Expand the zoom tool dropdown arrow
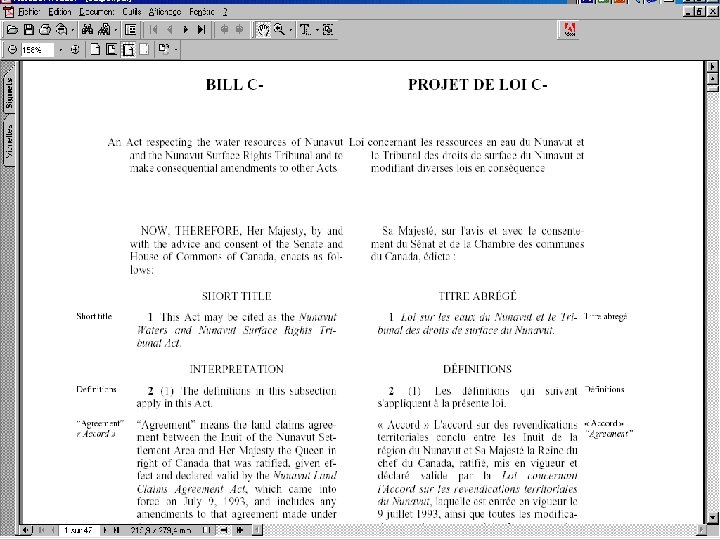 (291, 30)
